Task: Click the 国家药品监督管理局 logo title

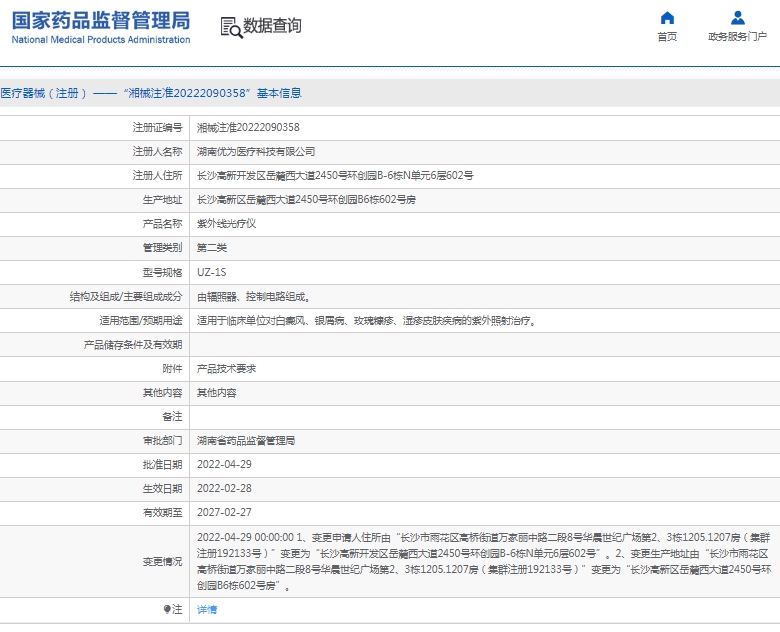Action: 100,20
